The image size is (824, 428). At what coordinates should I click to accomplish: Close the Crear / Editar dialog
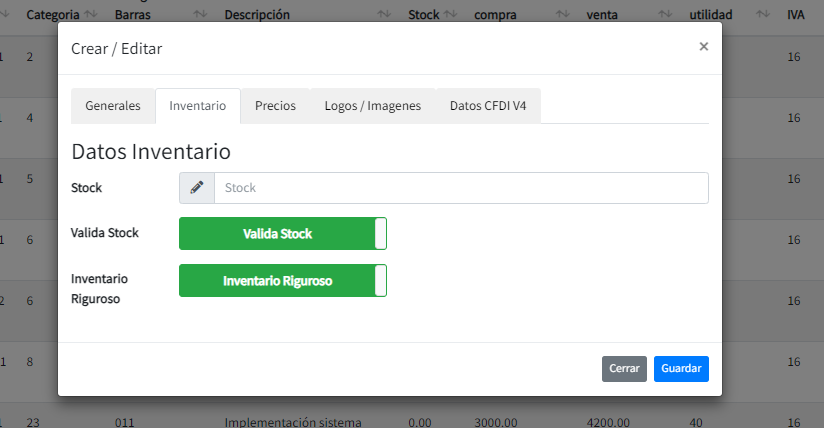[703, 46]
